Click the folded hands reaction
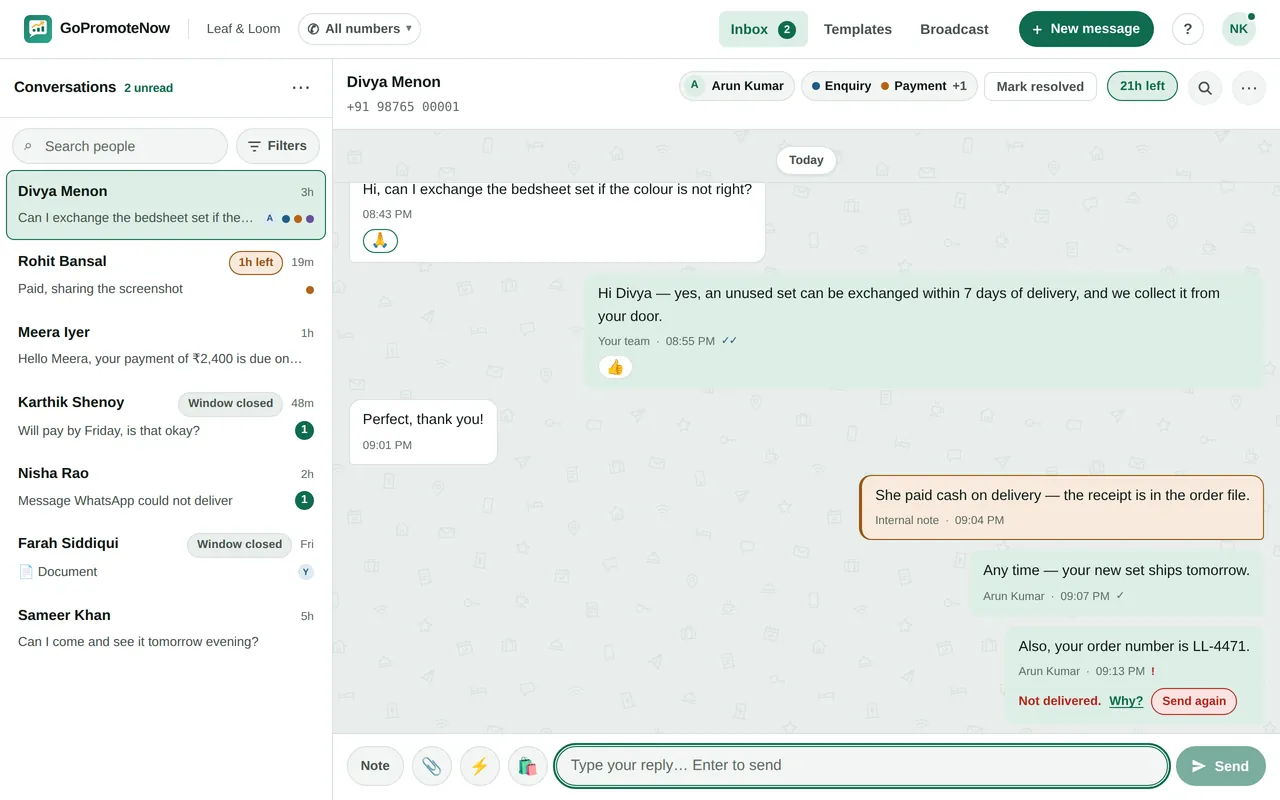This screenshot has height=800, width=1280. 380,241
